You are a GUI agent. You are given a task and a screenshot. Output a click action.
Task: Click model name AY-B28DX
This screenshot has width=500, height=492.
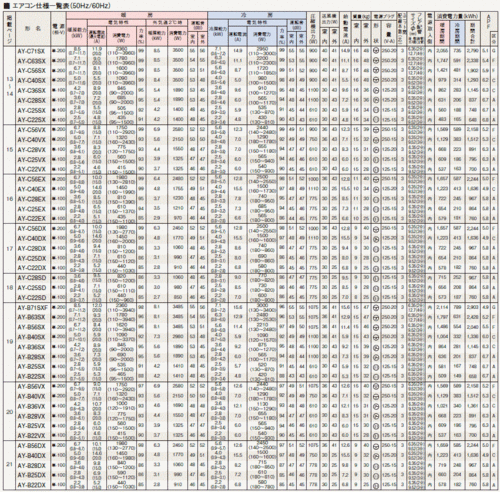32,466
